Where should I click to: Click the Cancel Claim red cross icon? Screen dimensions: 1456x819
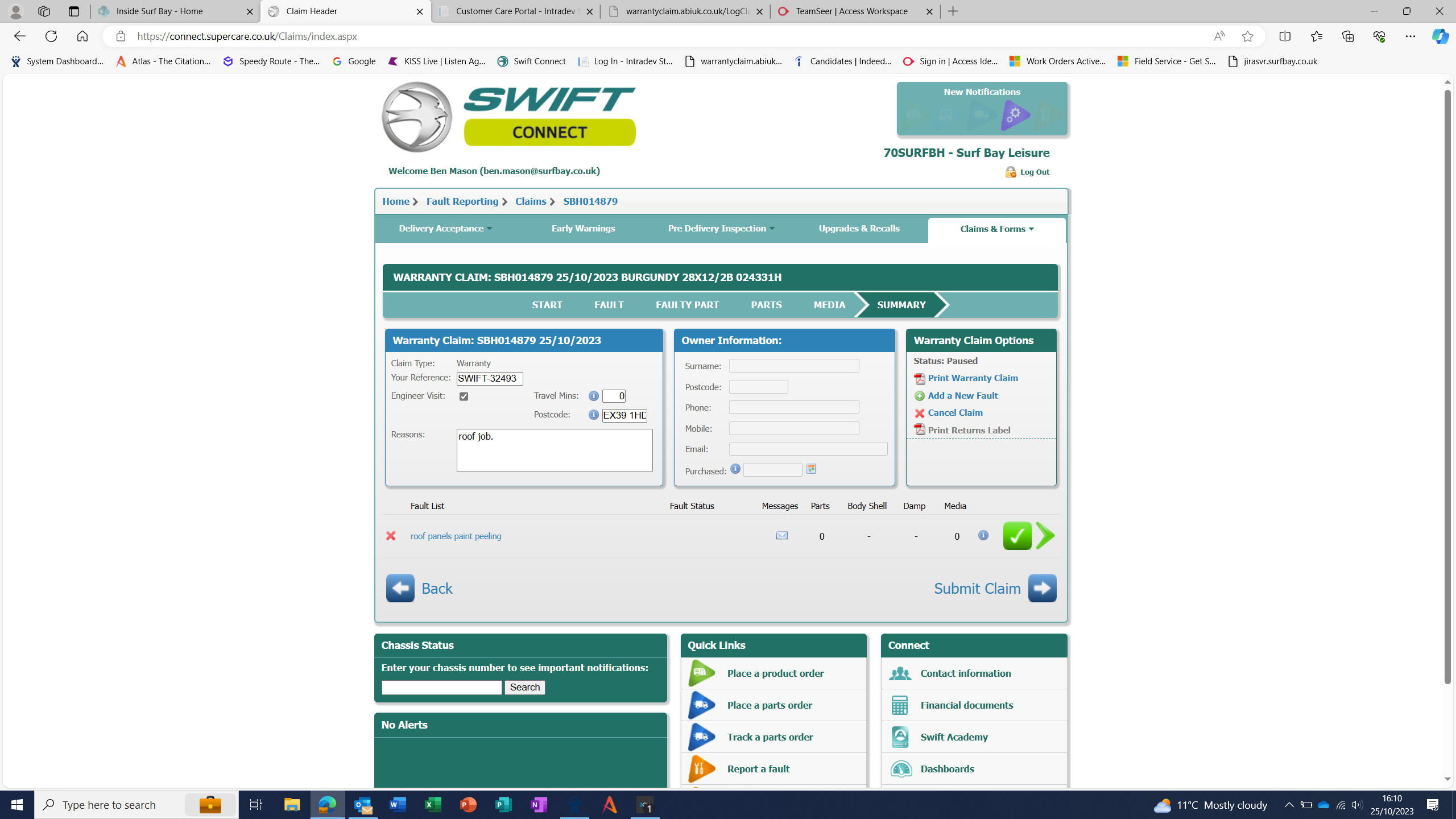click(x=920, y=413)
